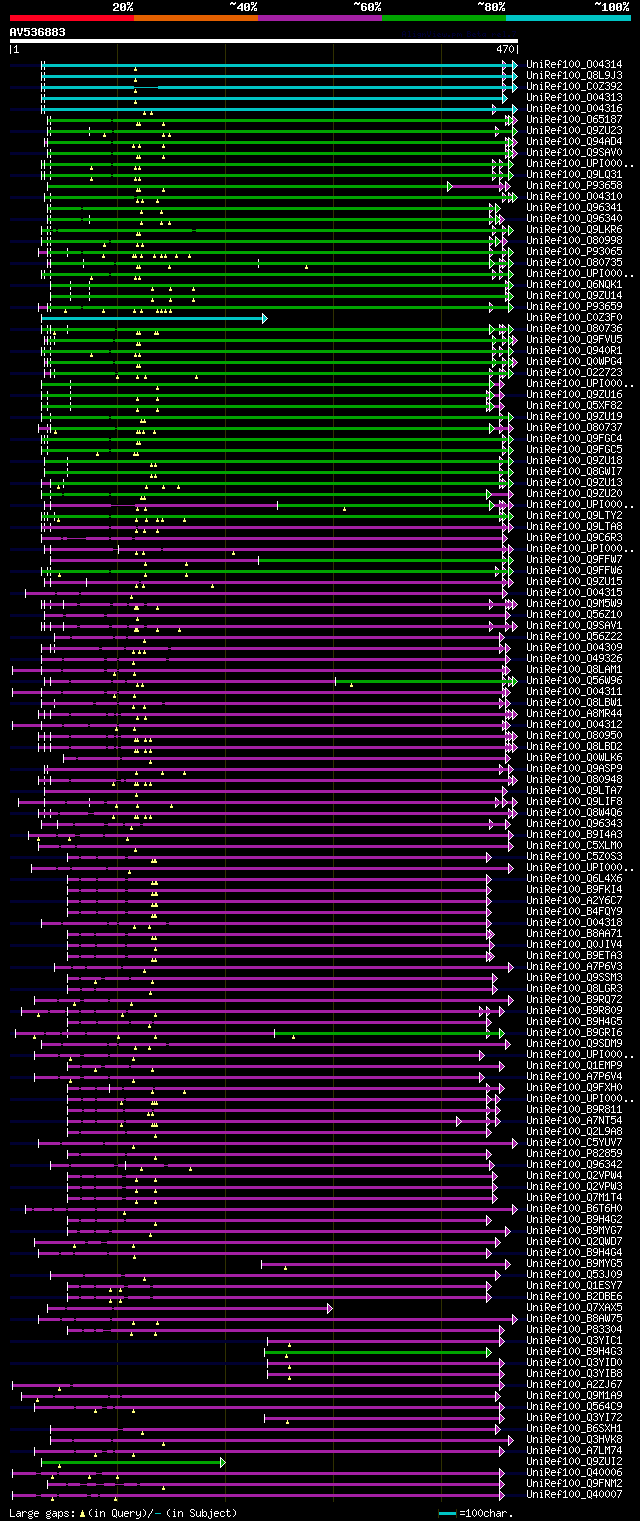Image resolution: width=640 pixels, height=1521 pixels.
Task: Click the UniRef100_P93658 label
Action: click(x=575, y=186)
